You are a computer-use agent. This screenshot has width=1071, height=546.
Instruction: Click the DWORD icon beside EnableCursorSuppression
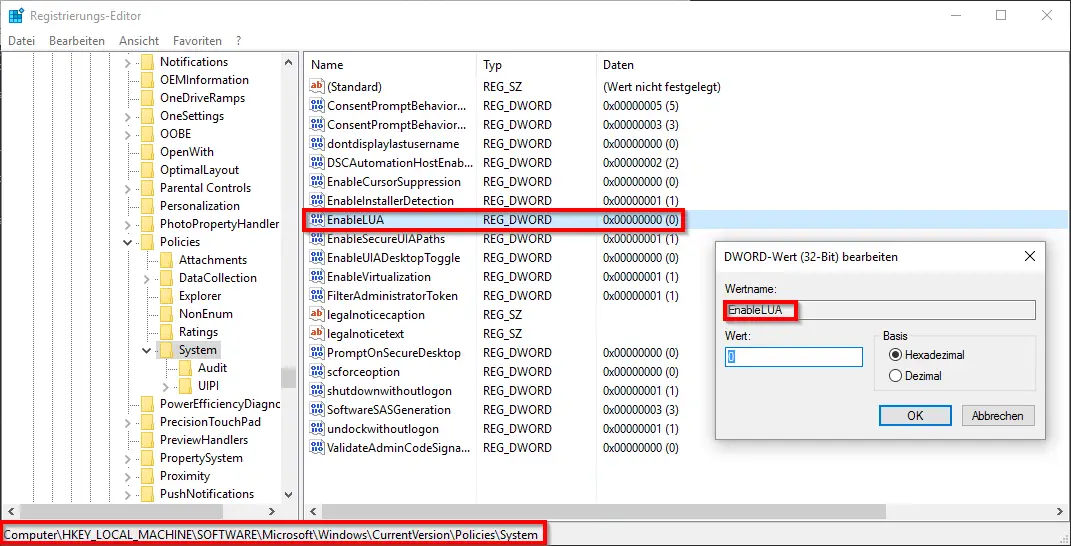316,182
